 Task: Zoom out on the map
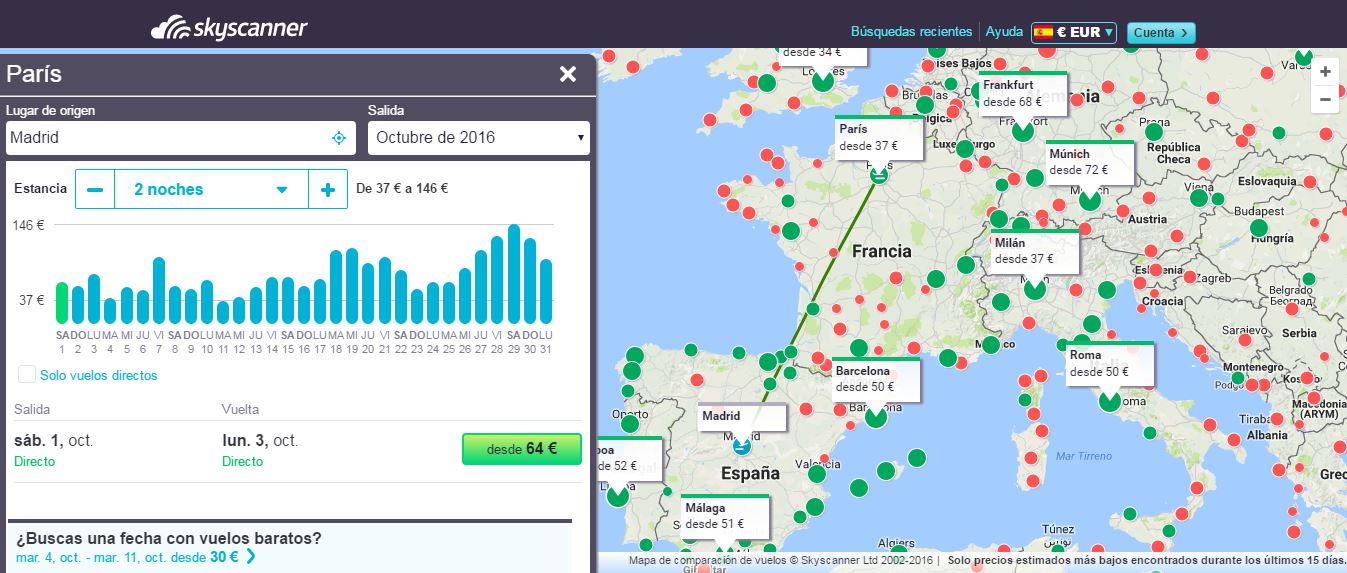[x=1325, y=99]
